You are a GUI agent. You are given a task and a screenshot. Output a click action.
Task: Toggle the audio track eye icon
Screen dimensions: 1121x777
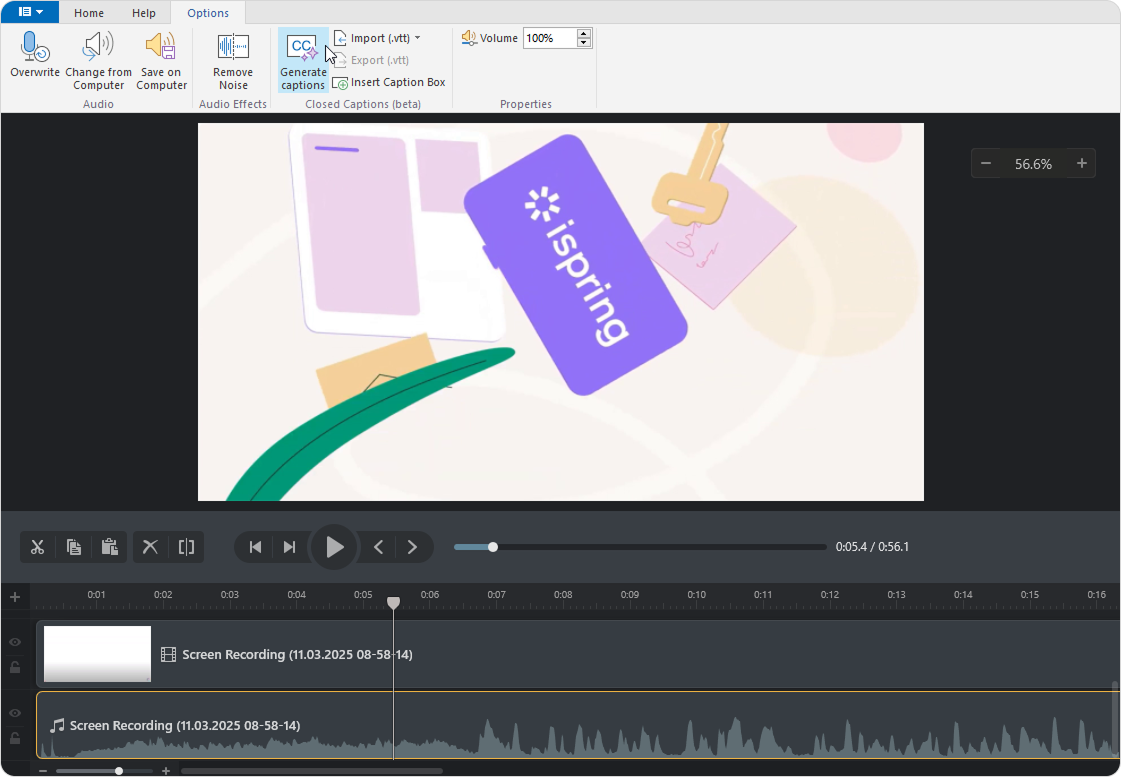click(15, 713)
